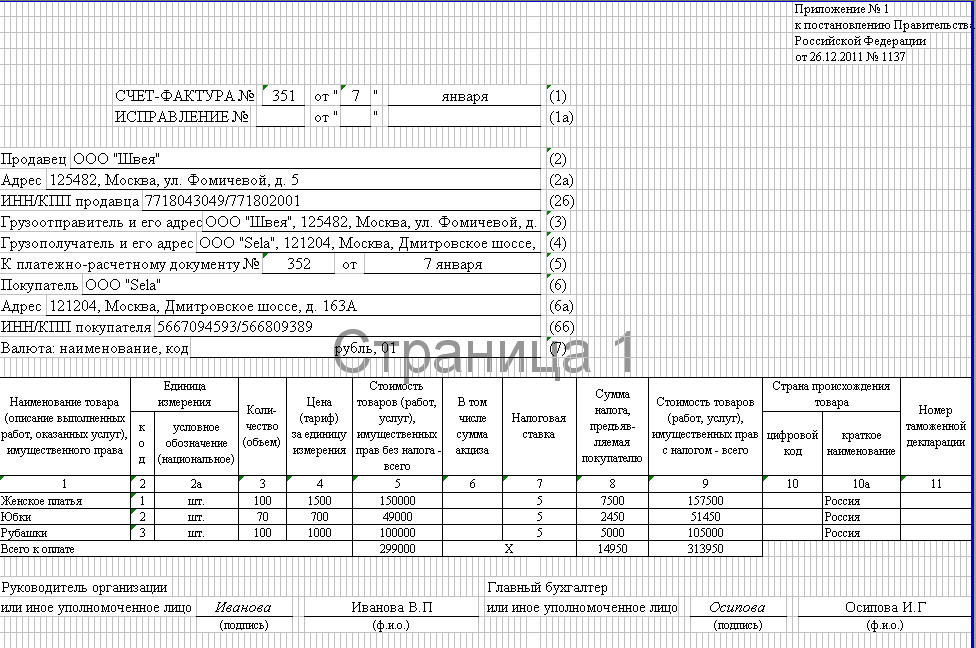Image resolution: width=976 pixels, height=648 pixels.
Task: Select seller ИНН/КПП value 7718043049/771802001
Action: [x=341, y=201]
